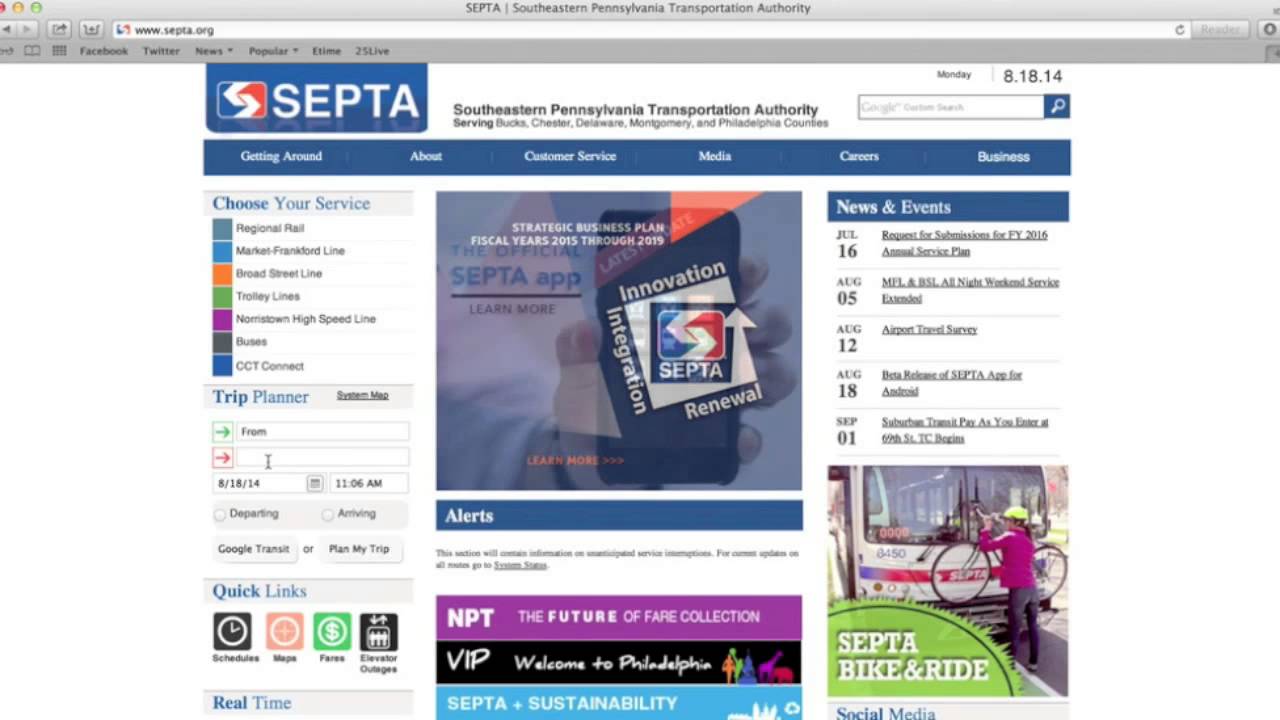Viewport: 1280px width, 720px height.
Task: Open Request for Submissions FY 2016 link
Action: 964,243
